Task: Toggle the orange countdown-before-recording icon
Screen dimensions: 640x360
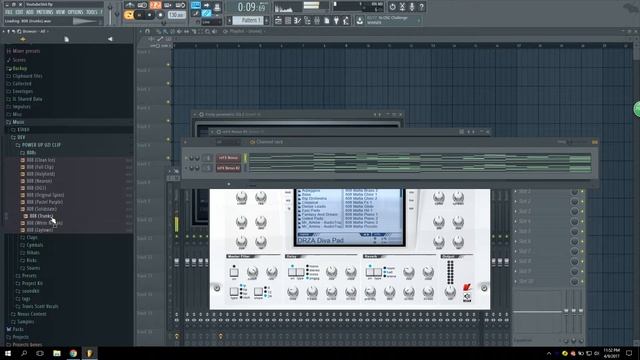Action: click(x=155, y=5)
